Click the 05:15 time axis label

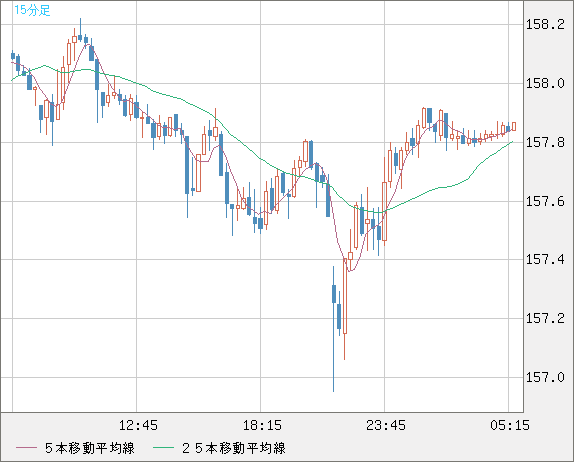click(x=510, y=425)
